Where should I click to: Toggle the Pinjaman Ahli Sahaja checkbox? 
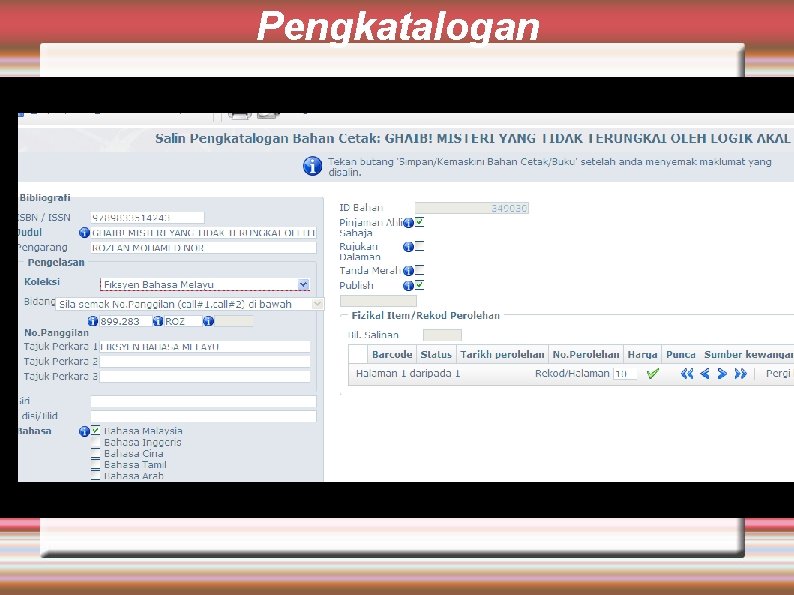[419, 222]
